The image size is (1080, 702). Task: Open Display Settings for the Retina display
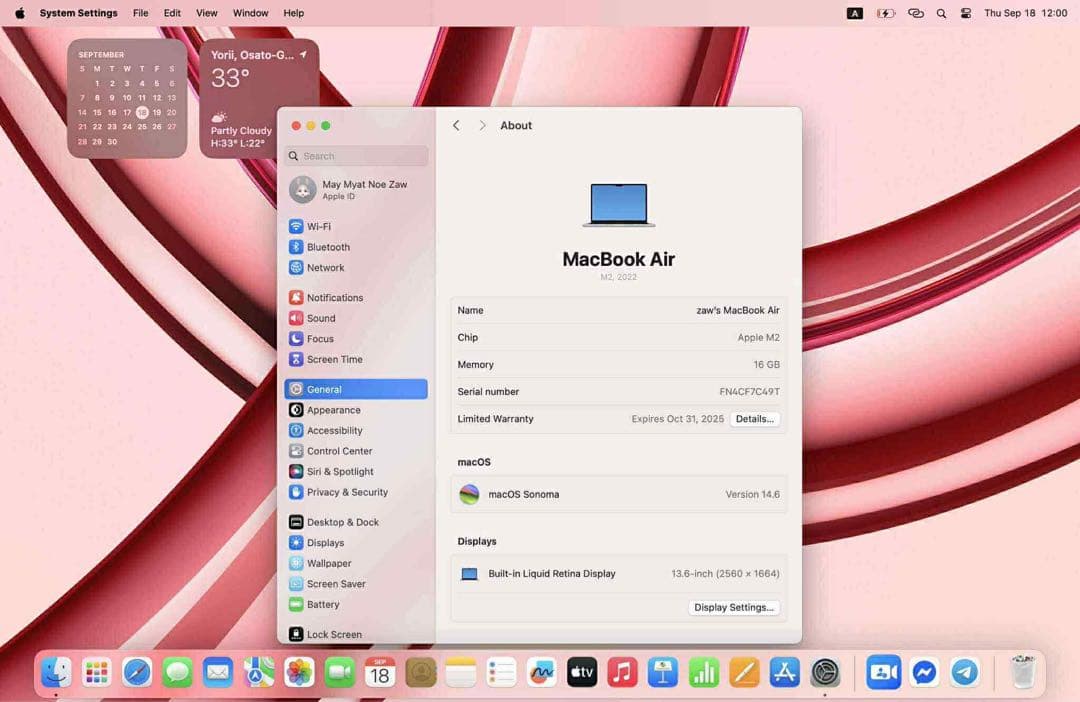pos(734,607)
